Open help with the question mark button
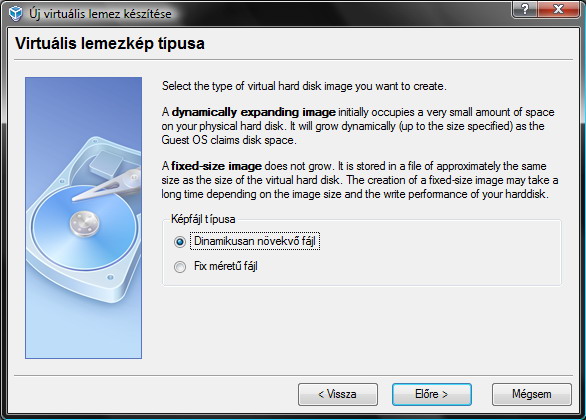 [x=525, y=8]
